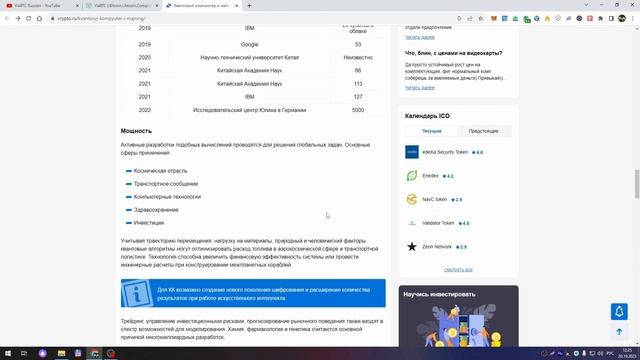Select the Предстоящие ICO calendar tab
The height and width of the screenshot is (360, 640).
pos(484,131)
